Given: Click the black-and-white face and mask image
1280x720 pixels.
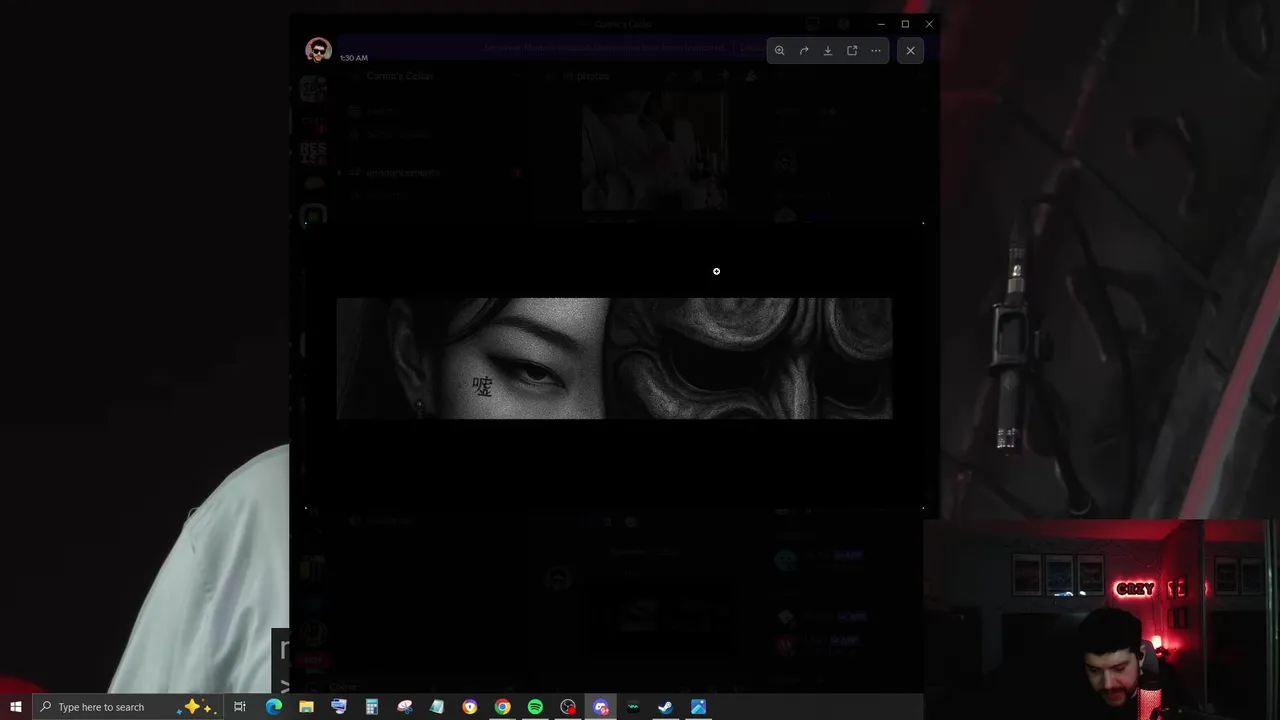Looking at the screenshot, I should (x=614, y=358).
